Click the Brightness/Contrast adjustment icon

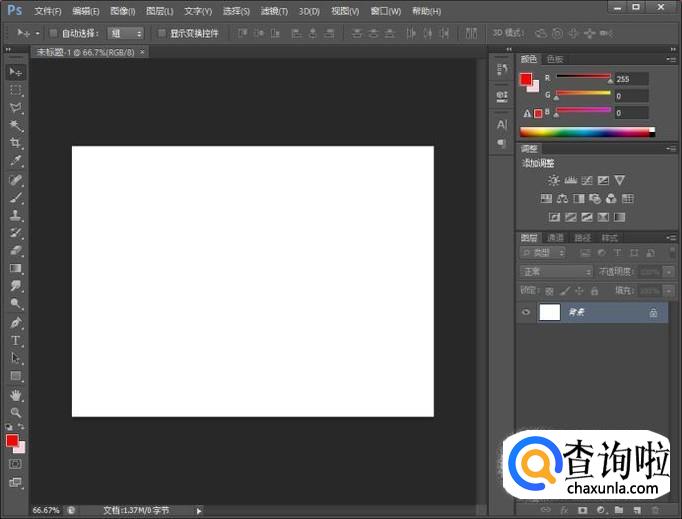point(553,180)
